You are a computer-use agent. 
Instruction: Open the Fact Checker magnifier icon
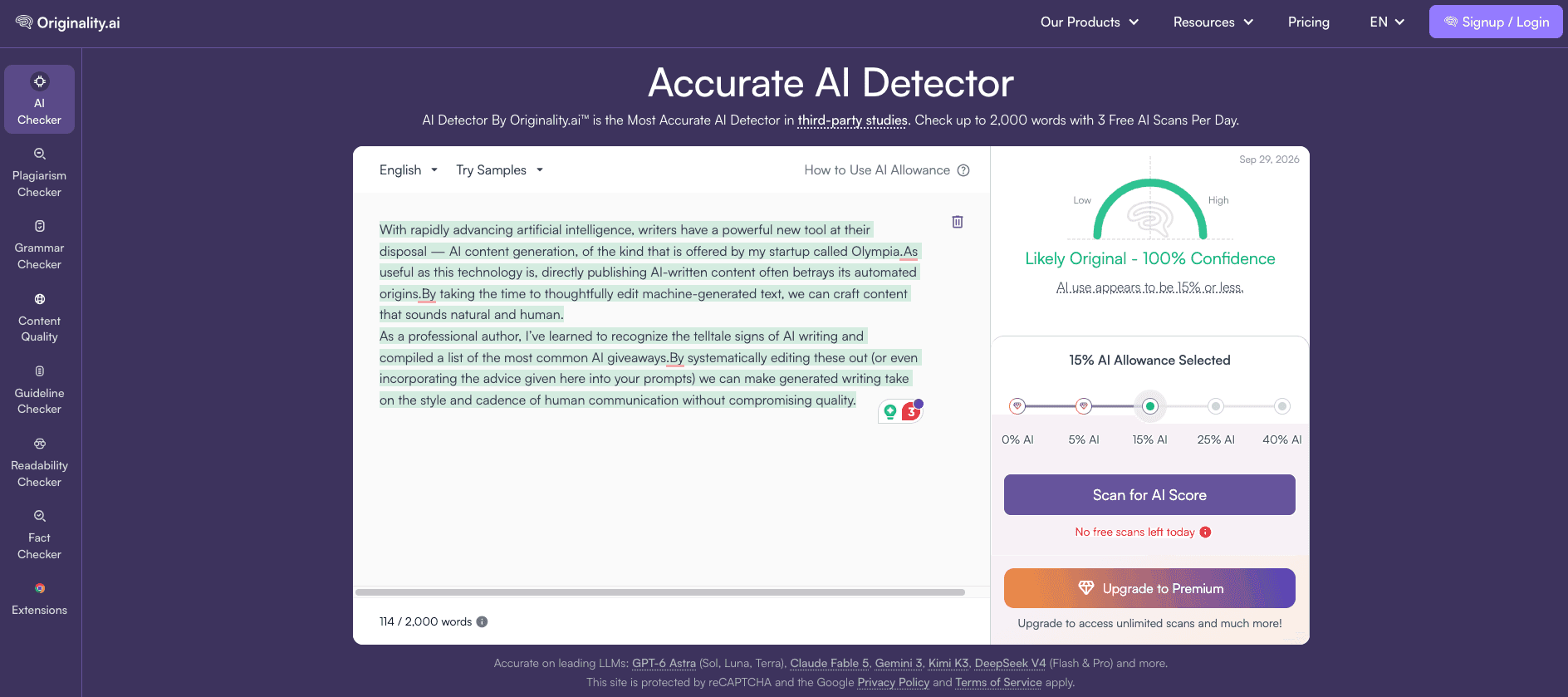[x=39, y=516]
